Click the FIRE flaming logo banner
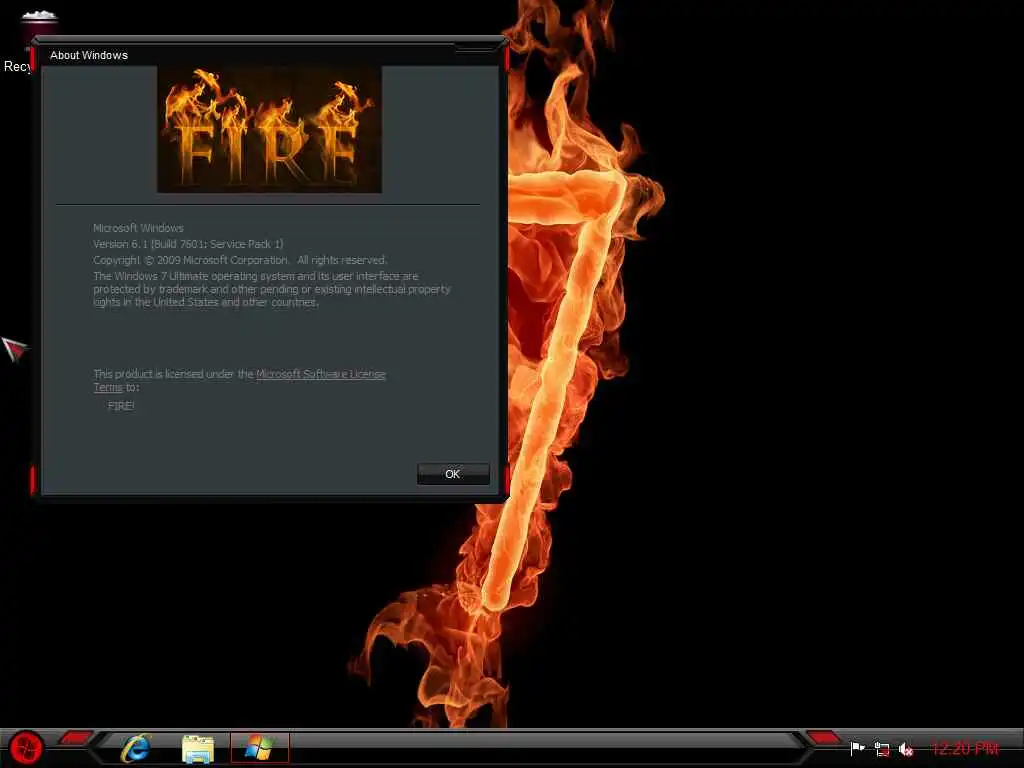Viewport: 1024px width, 768px height. 269,129
